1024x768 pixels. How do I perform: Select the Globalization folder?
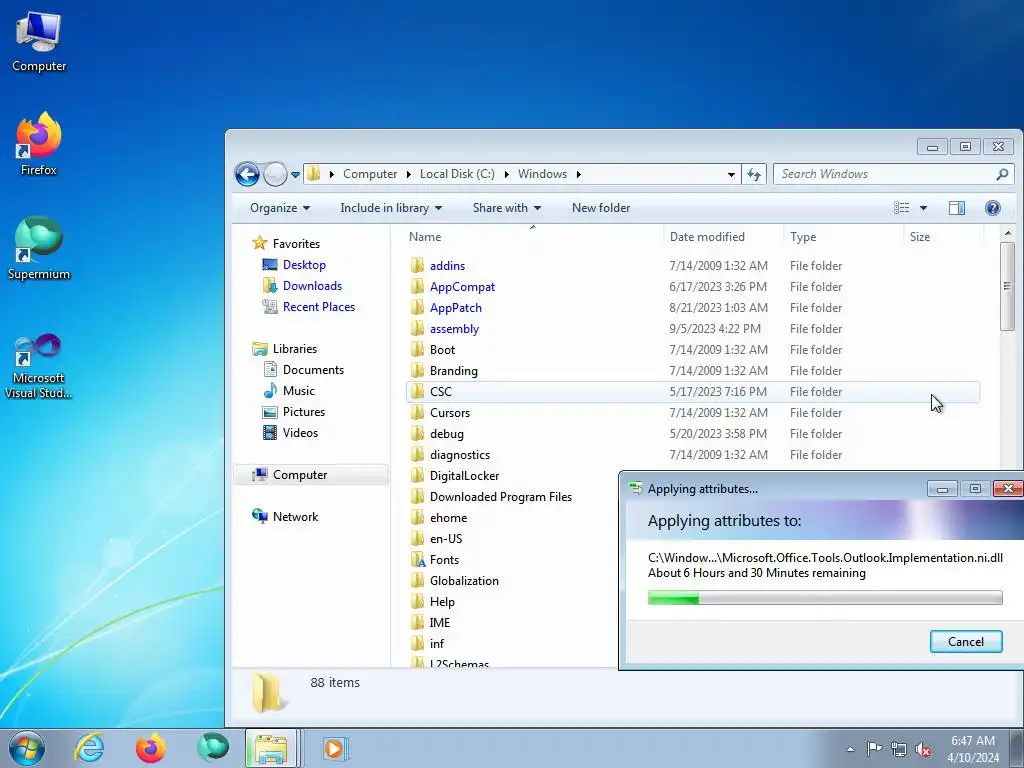(x=464, y=581)
